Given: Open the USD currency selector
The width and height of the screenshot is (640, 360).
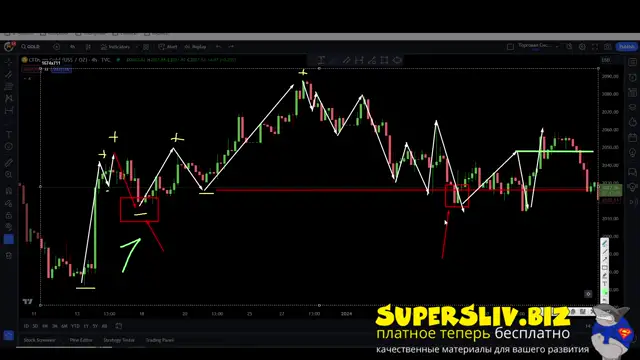Looking at the screenshot, I should pos(606,60).
